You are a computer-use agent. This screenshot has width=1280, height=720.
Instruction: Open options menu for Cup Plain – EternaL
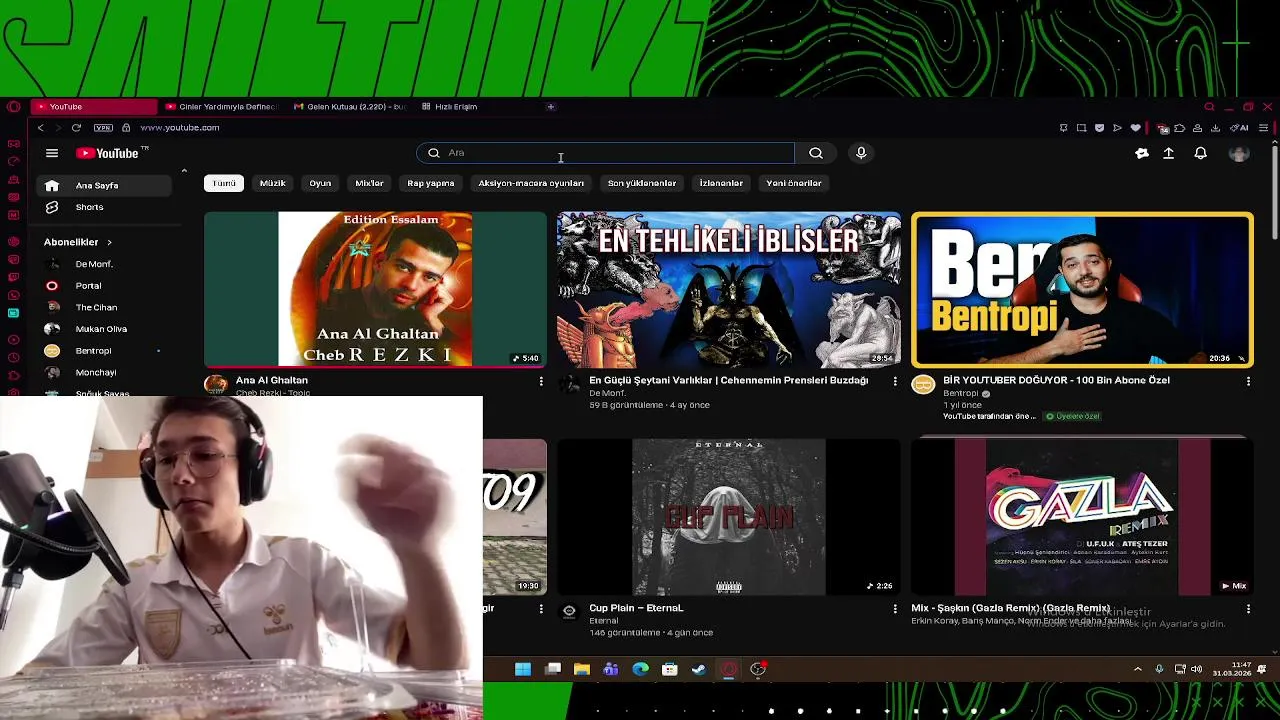[895, 609]
